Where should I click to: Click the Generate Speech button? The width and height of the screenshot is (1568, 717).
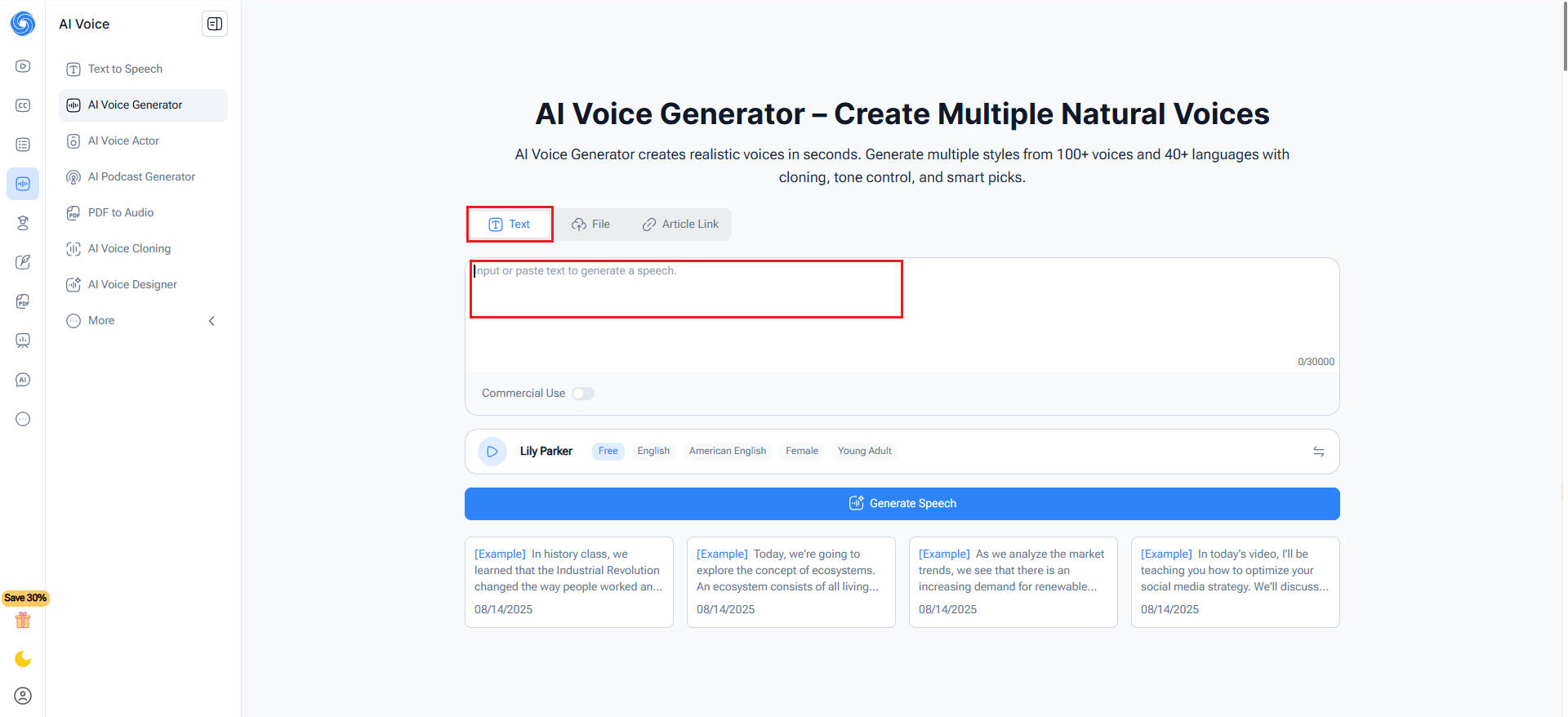902,504
